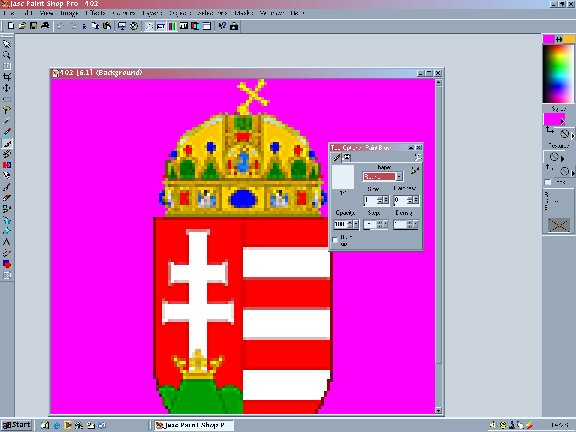
Task: Select the Draw line tool
Action: pos(7,253)
